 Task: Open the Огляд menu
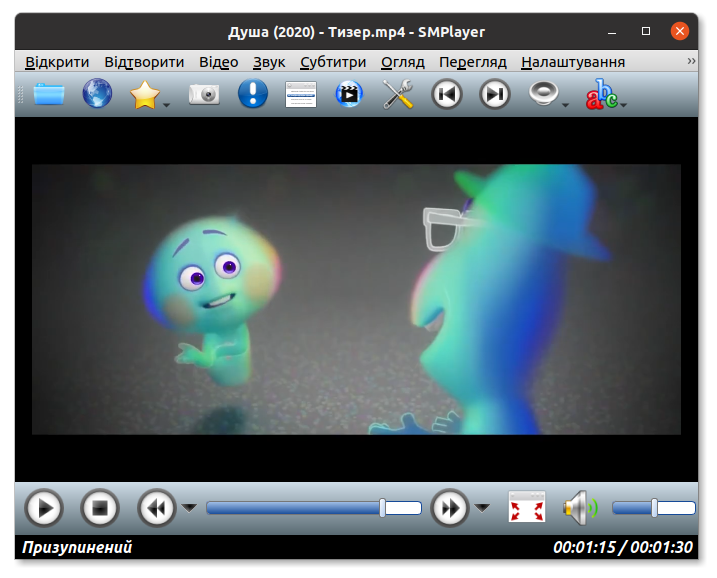403,62
